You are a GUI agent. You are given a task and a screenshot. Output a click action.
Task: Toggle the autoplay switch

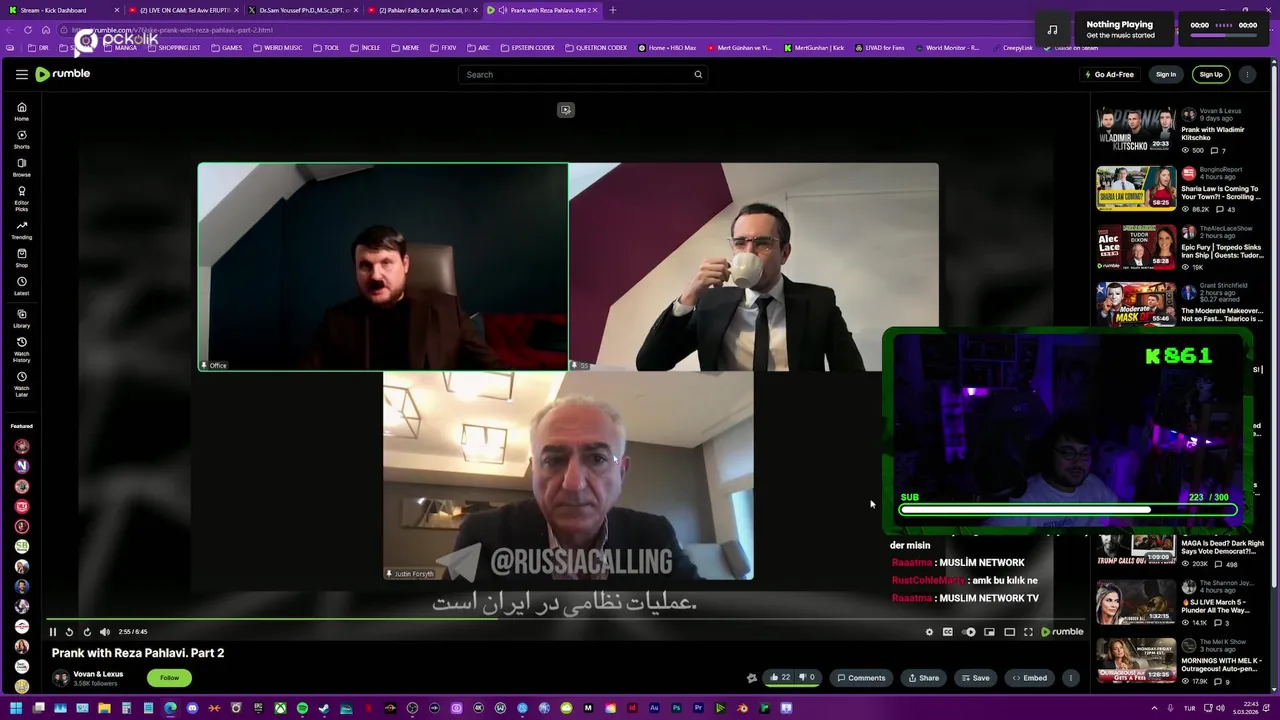click(968, 632)
